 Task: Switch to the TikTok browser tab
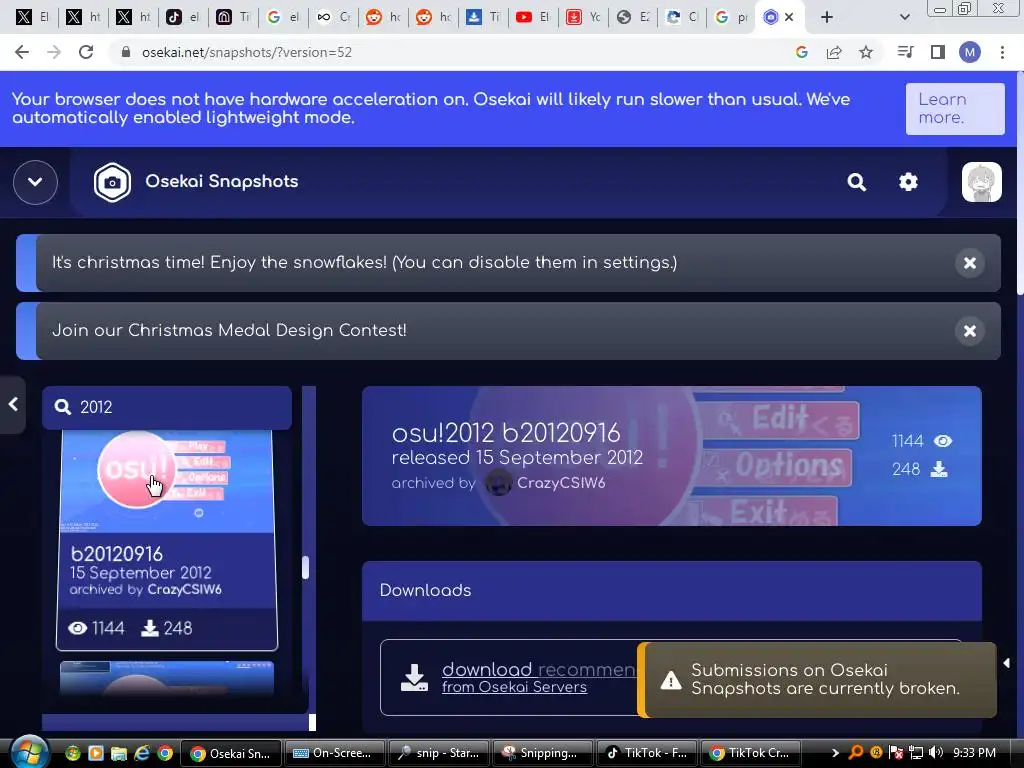[x=182, y=17]
